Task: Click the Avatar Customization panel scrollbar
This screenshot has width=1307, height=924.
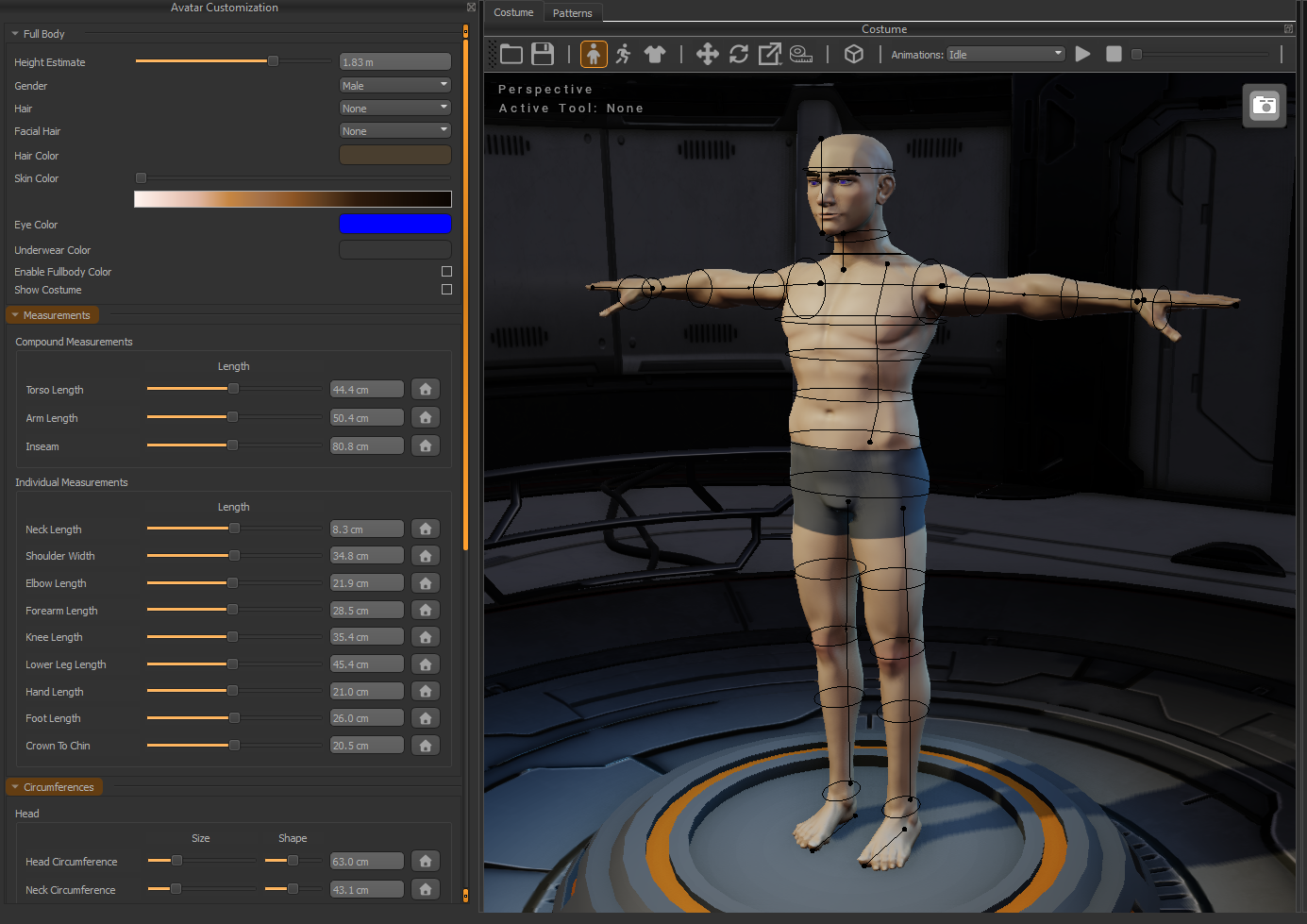Action: pyautogui.click(x=465, y=293)
